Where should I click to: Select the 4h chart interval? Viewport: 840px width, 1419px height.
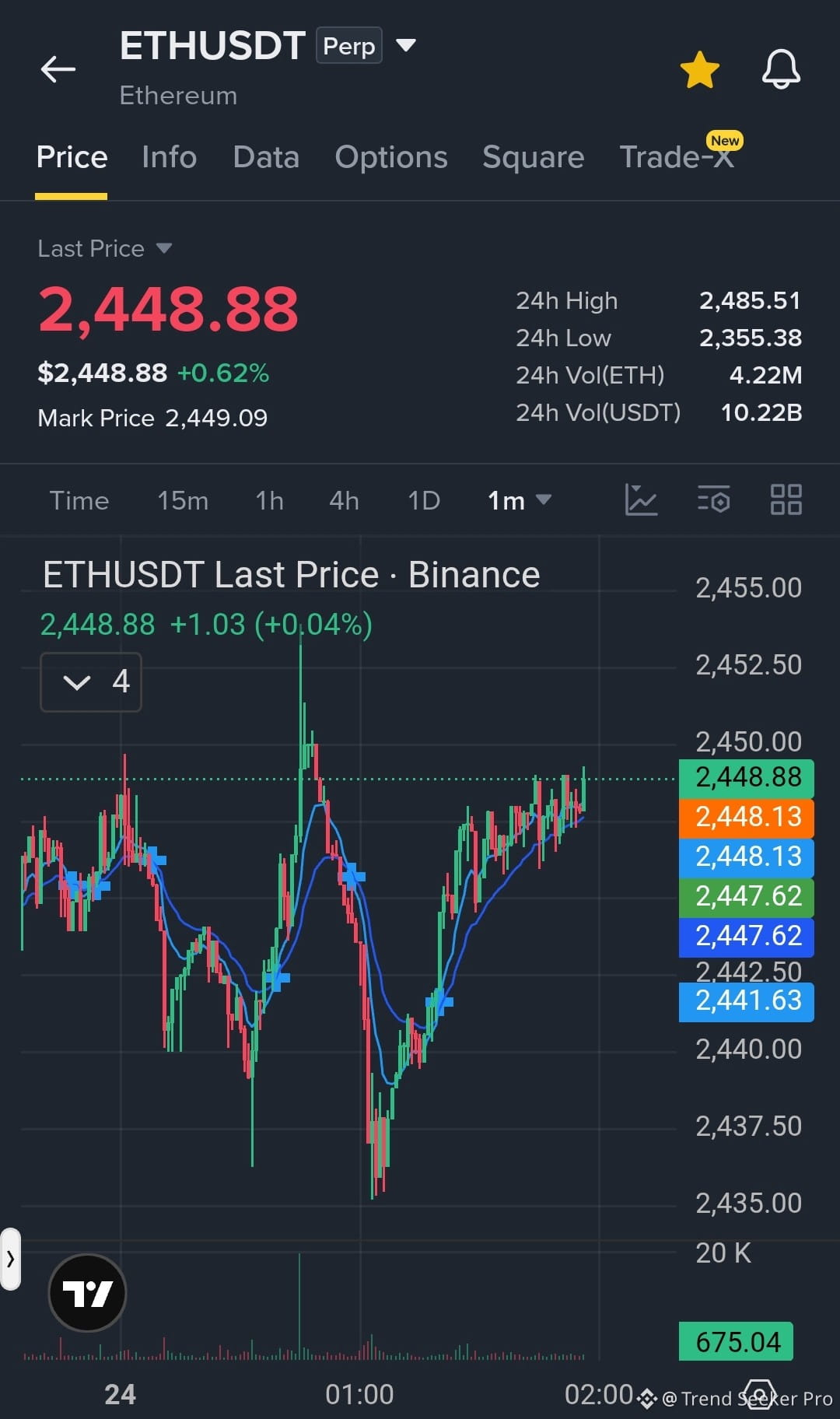coord(344,500)
